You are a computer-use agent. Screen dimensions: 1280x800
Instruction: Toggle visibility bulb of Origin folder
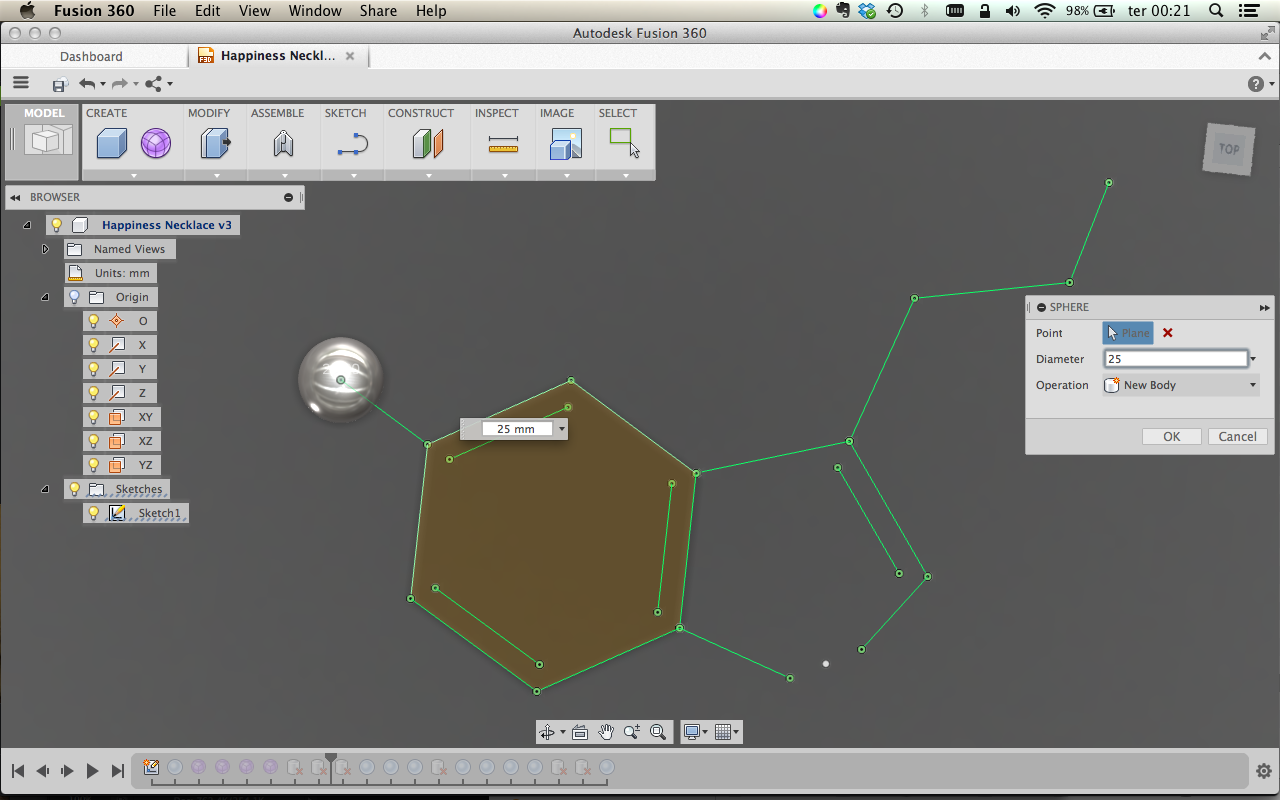[74, 297]
